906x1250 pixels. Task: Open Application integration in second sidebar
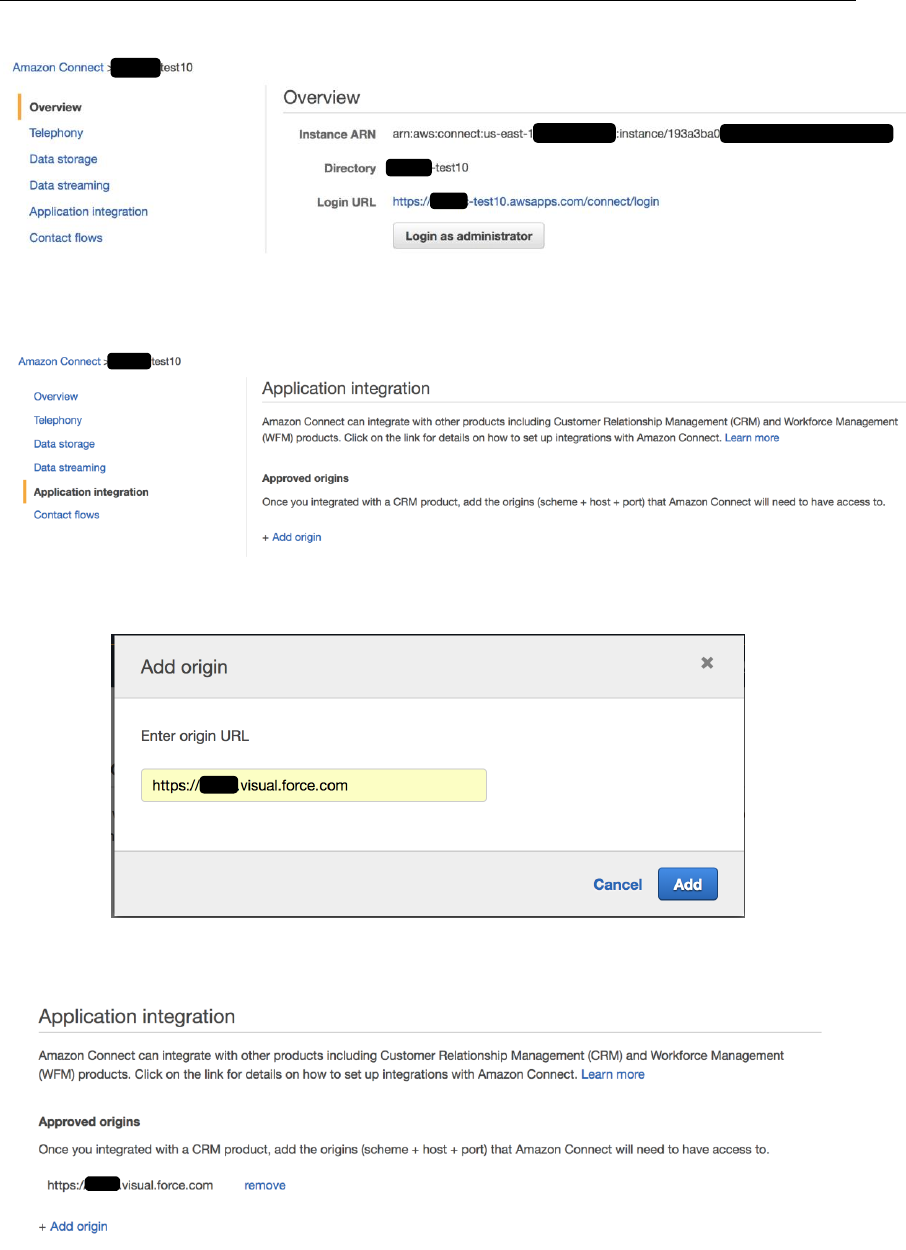tap(91, 492)
